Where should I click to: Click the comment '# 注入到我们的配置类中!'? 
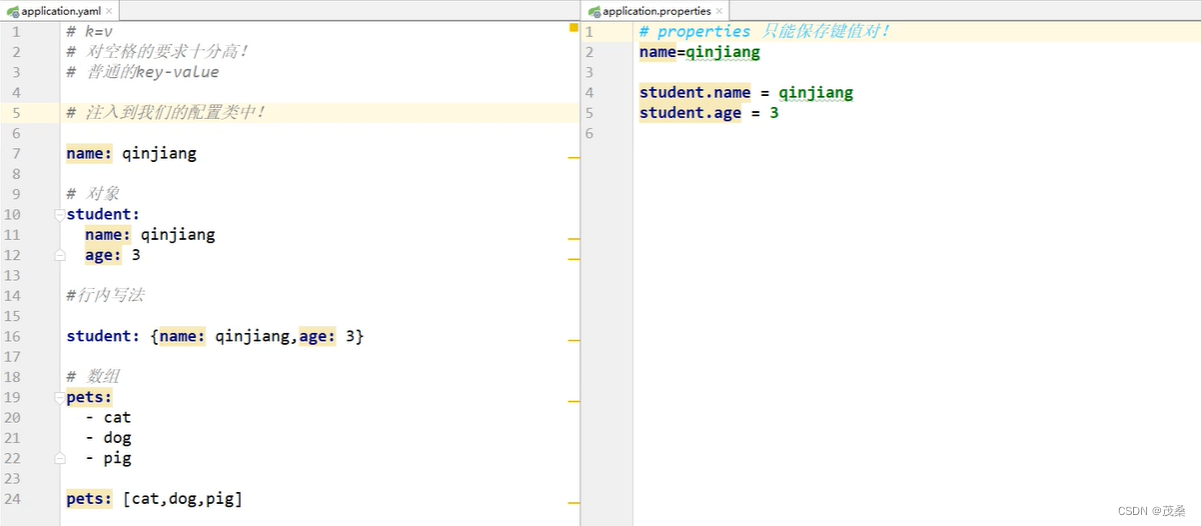tap(166, 112)
